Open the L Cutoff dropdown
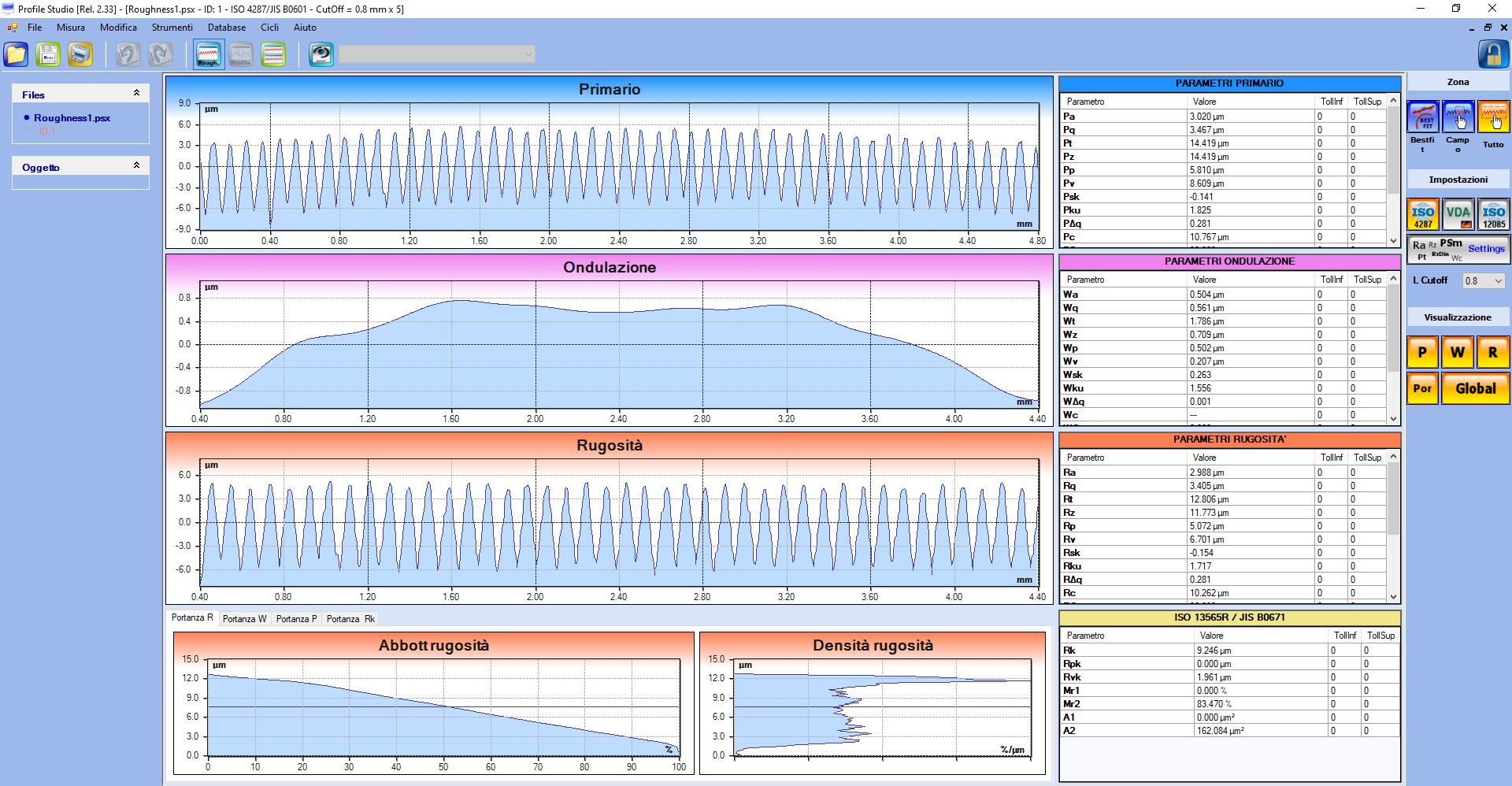The height and width of the screenshot is (786, 1512). [x=1484, y=281]
